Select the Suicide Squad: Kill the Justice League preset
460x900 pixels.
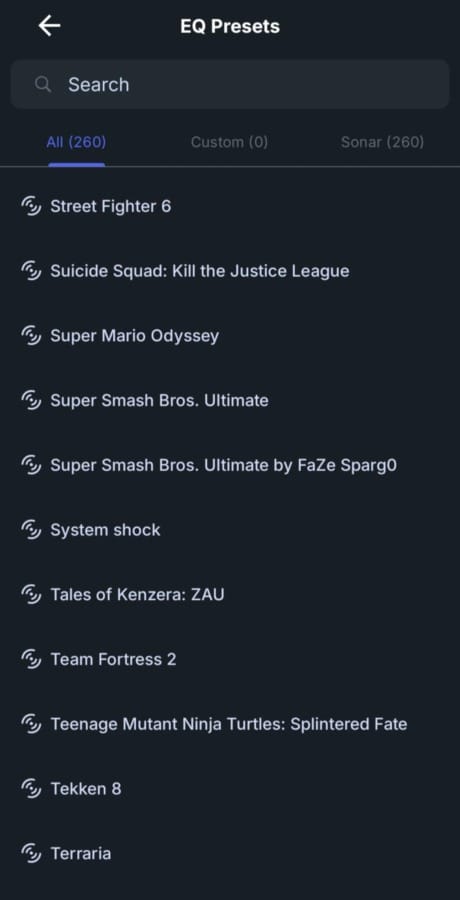coord(230,271)
